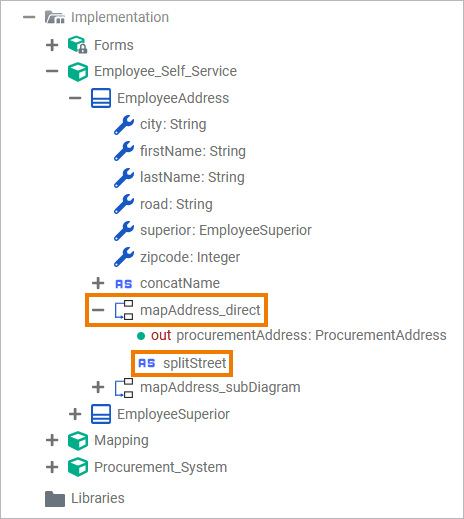The width and height of the screenshot is (464, 519).
Task: Expand the Forms node
Action: click(52, 45)
